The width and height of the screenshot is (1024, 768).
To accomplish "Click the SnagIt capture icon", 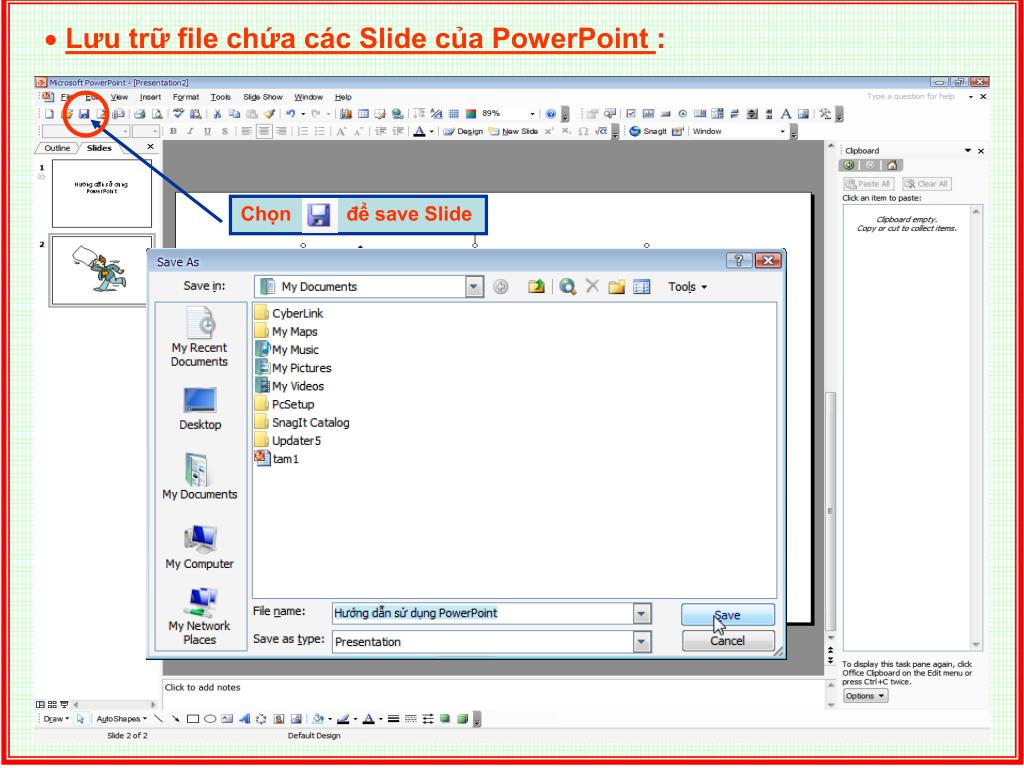I will [635, 131].
